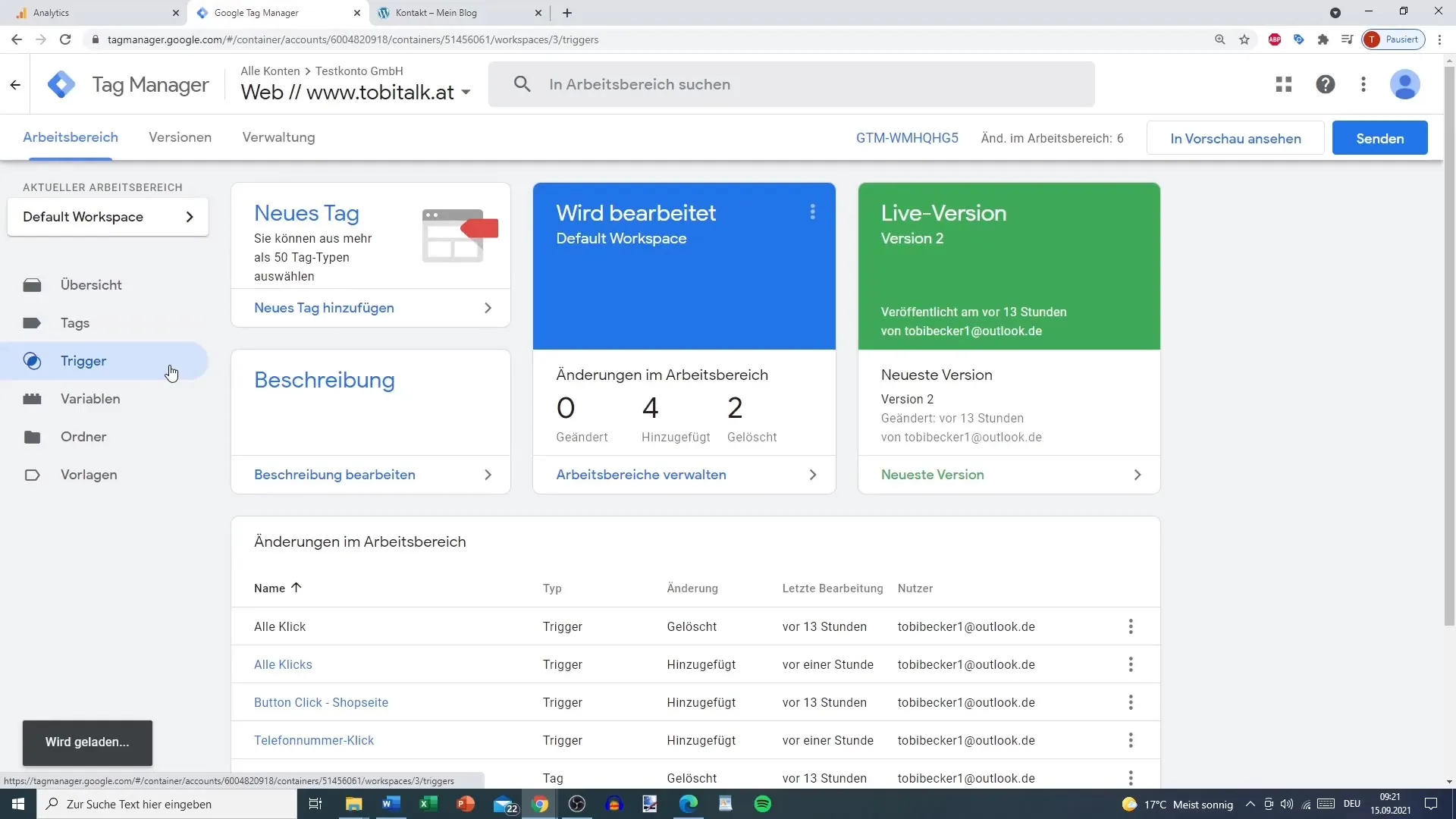Image resolution: width=1456 pixels, height=819 pixels.
Task: Click the back arrow beside Tag Manager logo
Action: click(x=15, y=85)
